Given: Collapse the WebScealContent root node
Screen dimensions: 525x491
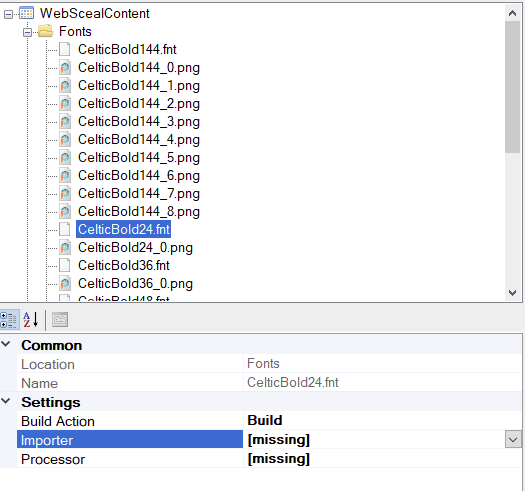Looking at the screenshot, I should 8,14.
